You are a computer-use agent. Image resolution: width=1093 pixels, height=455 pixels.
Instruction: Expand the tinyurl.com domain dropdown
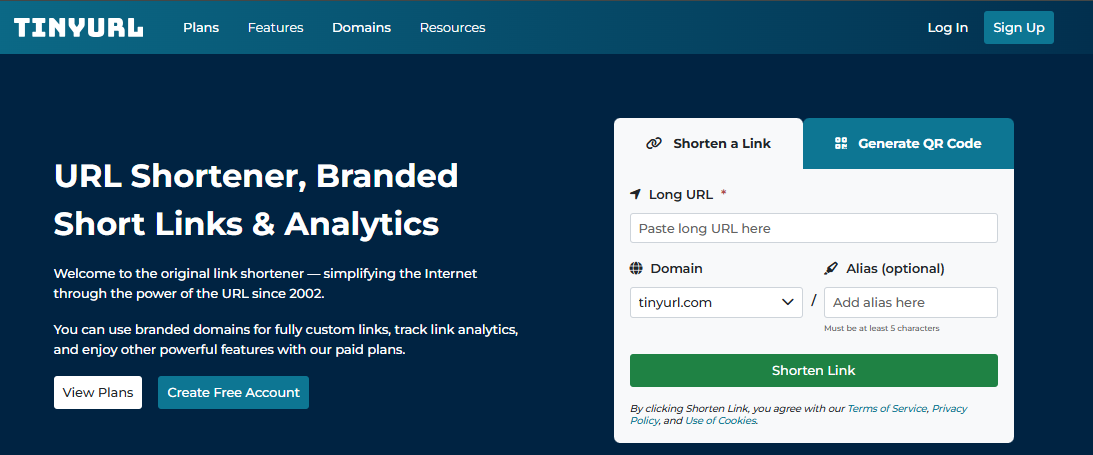coord(716,302)
